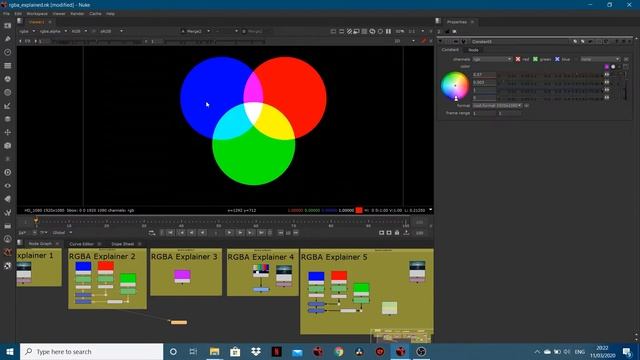The width and height of the screenshot is (640, 360).
Task: Open the Node tab in Properties
Action: tap(473, 50)
